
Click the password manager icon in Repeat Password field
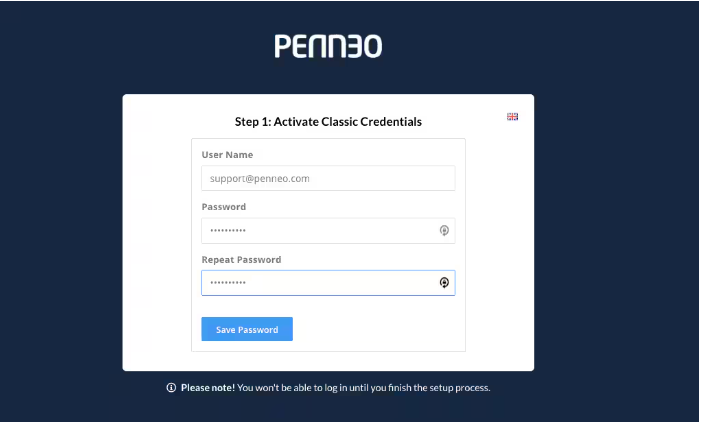pos(444,283)
